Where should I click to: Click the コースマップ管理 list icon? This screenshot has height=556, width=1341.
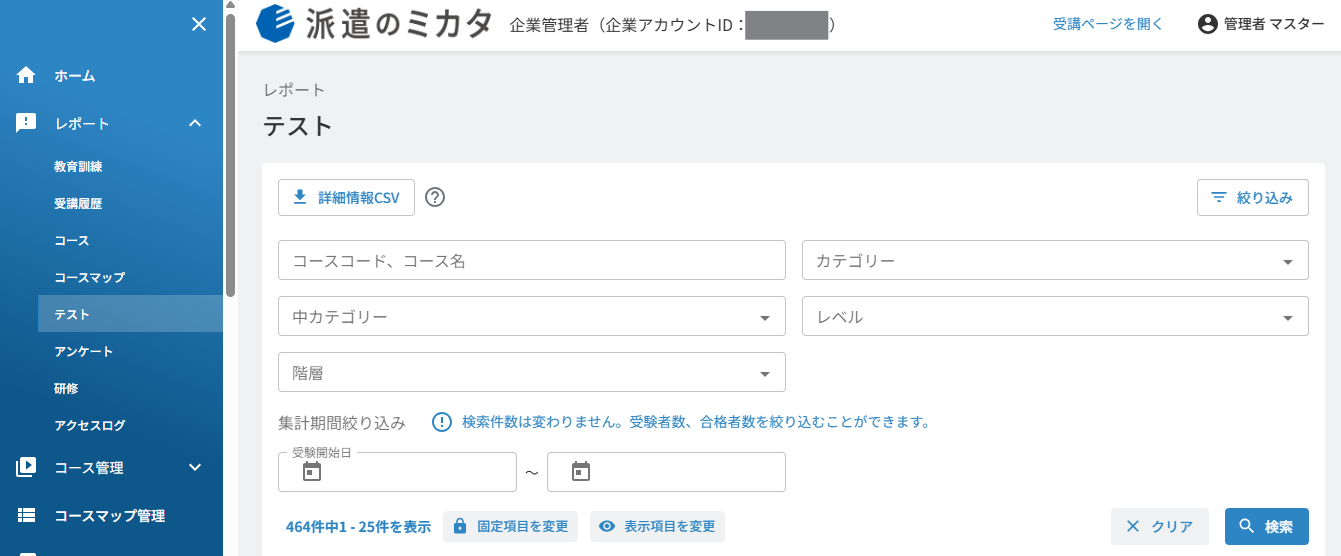tap(26, 516)
